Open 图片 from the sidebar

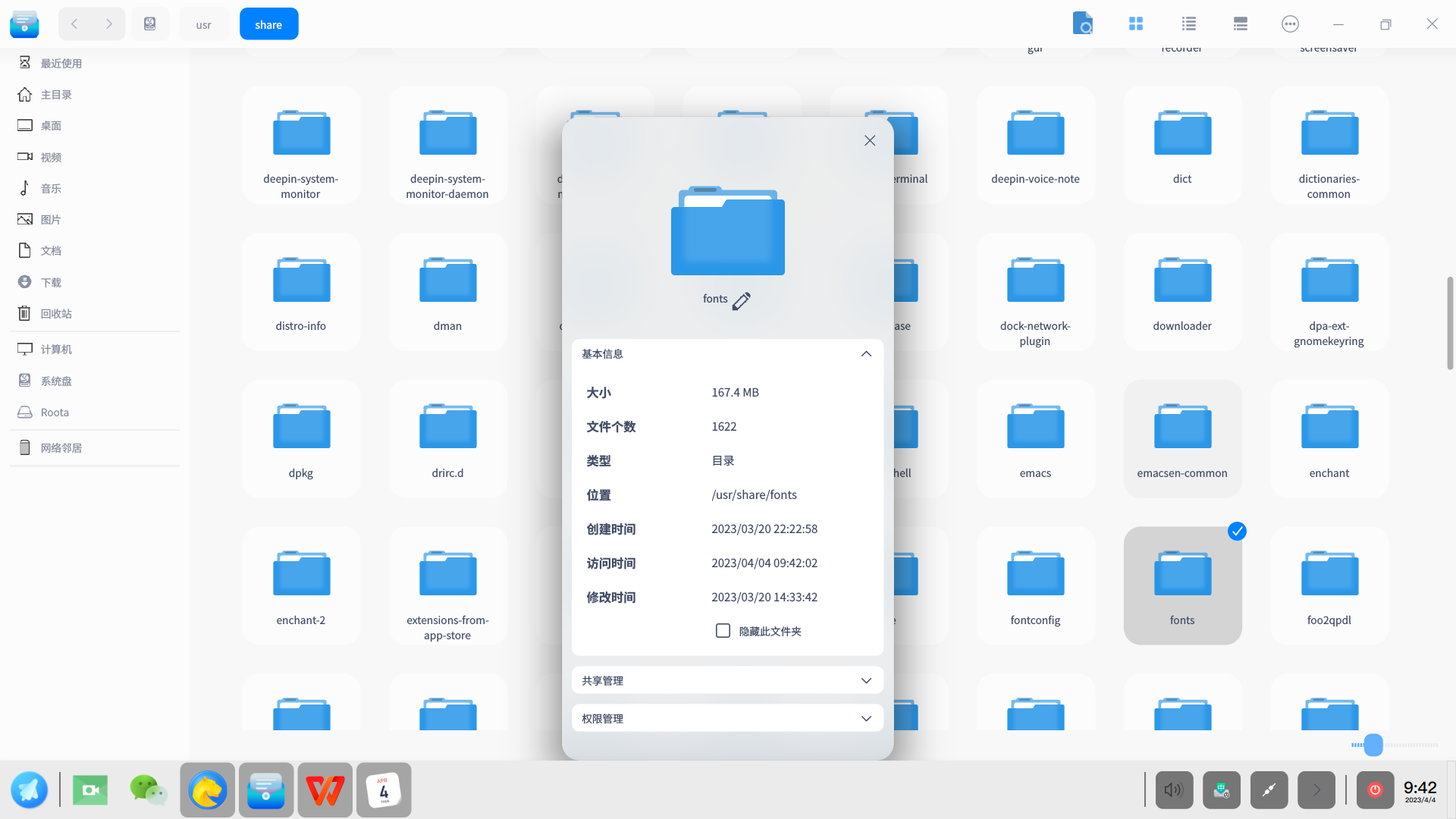tap(51, 219)
